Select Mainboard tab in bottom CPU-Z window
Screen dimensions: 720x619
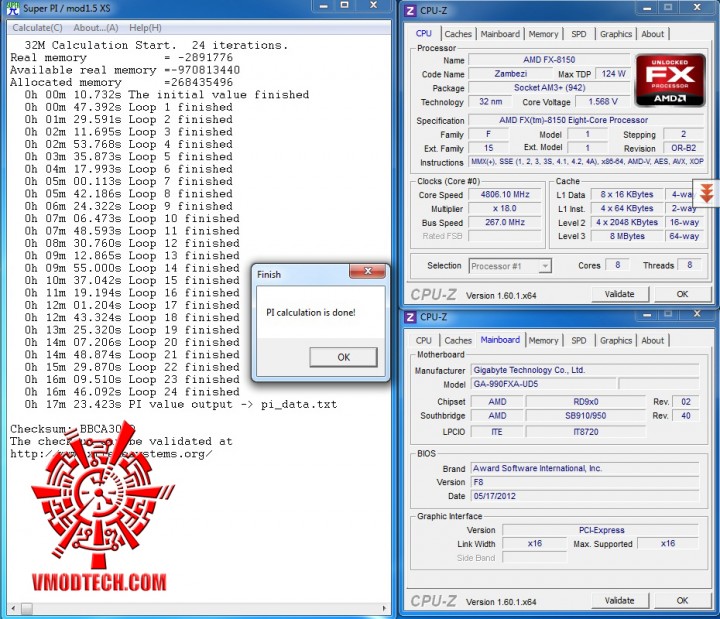tap(500, 340)
